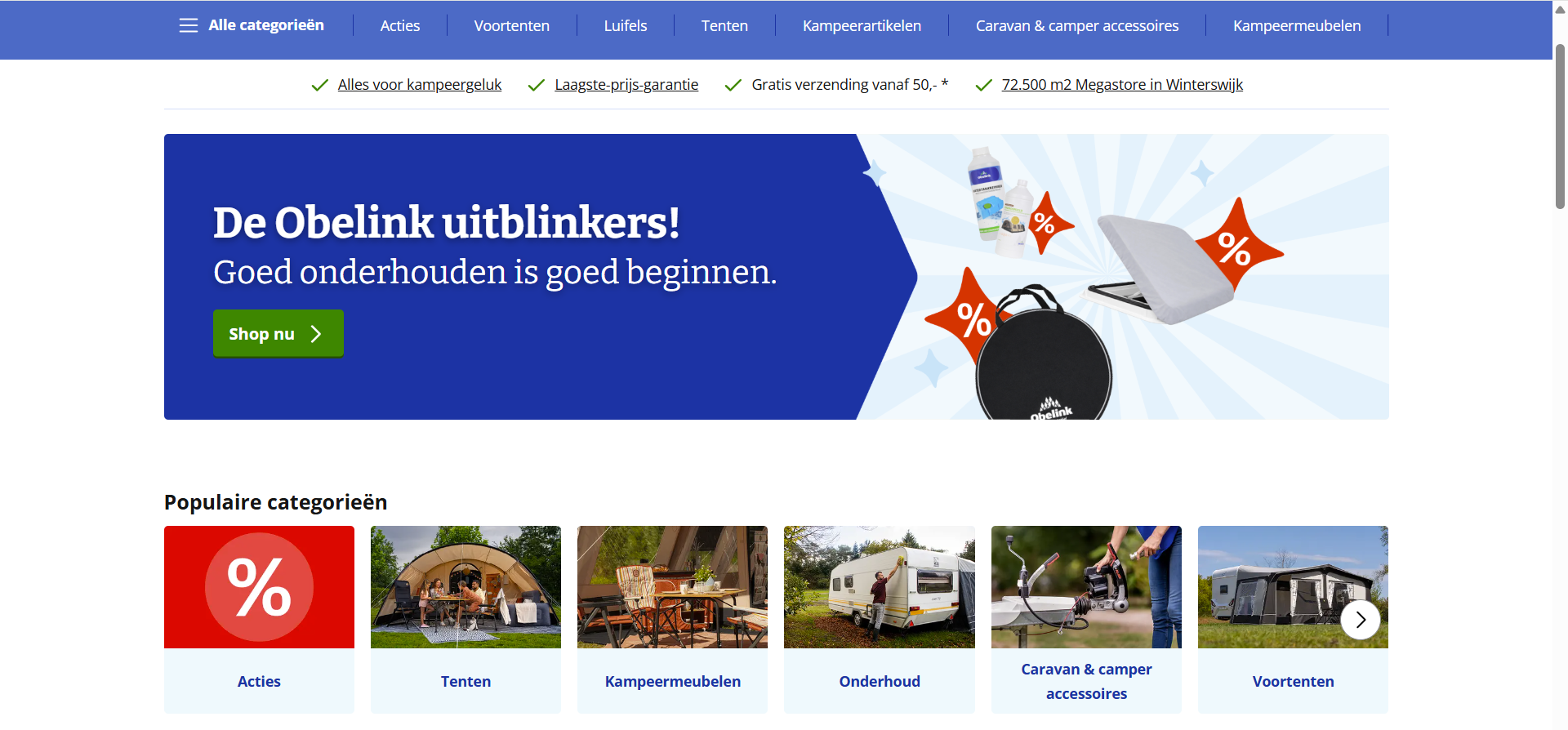Click the red percent Acties category image

coord(259,587)
